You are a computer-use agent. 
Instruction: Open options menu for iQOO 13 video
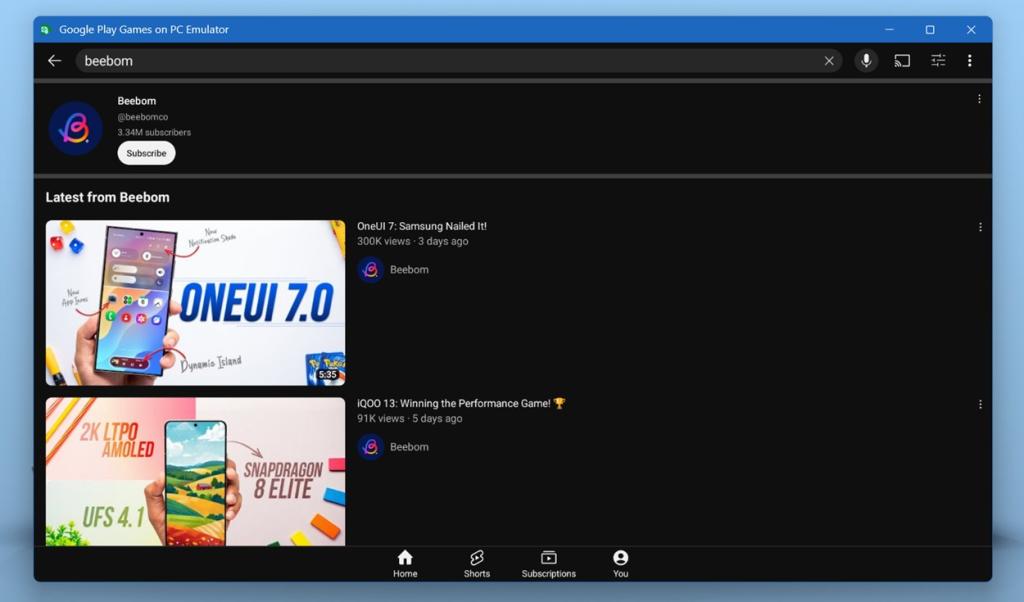pos(979,404)
